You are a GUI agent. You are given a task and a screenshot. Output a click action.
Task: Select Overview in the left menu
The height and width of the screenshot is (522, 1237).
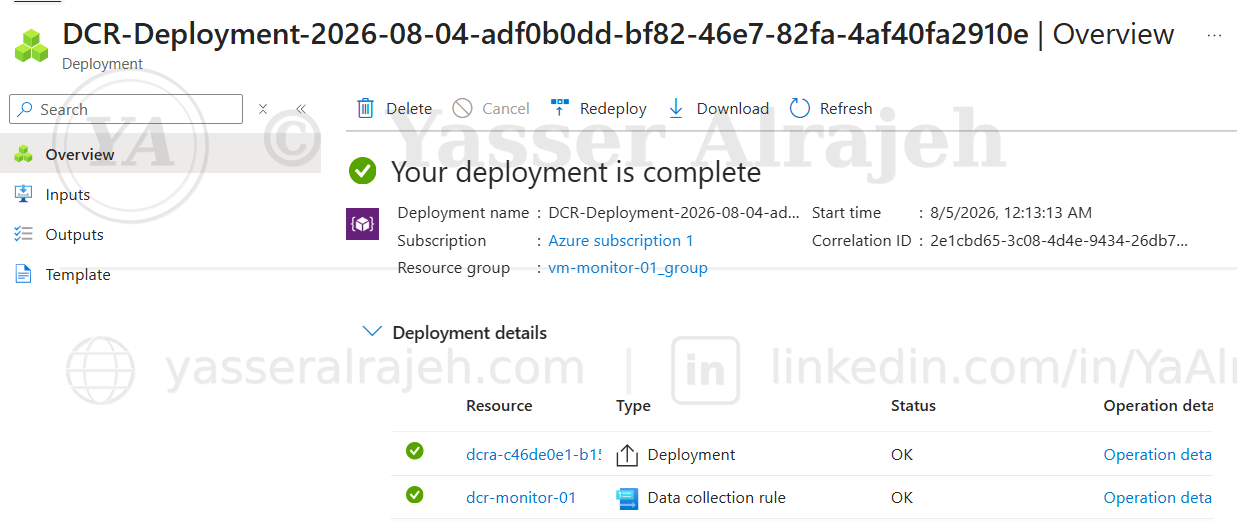[x=160, y=154]
